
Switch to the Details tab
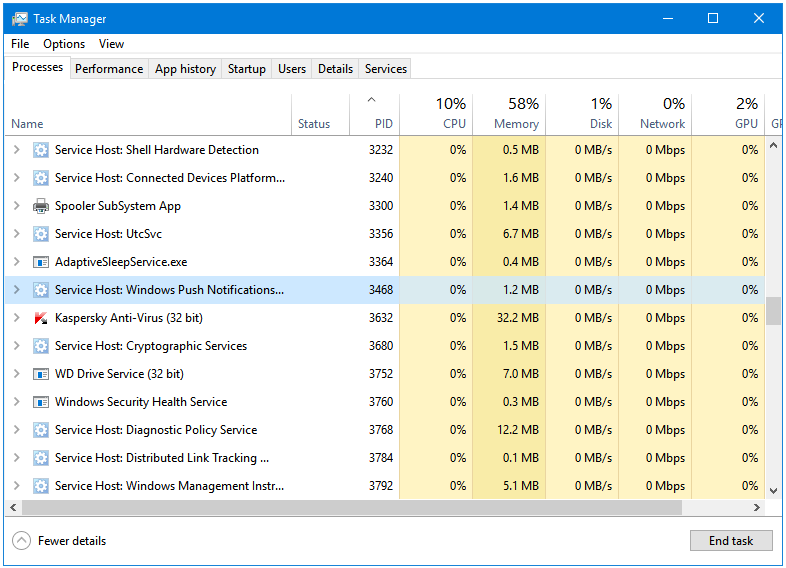335,69
